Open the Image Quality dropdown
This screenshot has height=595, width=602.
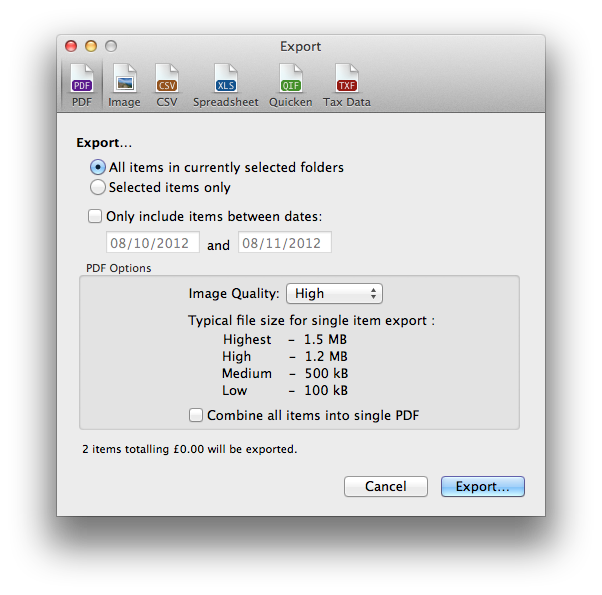pyautogui.click(x=334, y=293)
